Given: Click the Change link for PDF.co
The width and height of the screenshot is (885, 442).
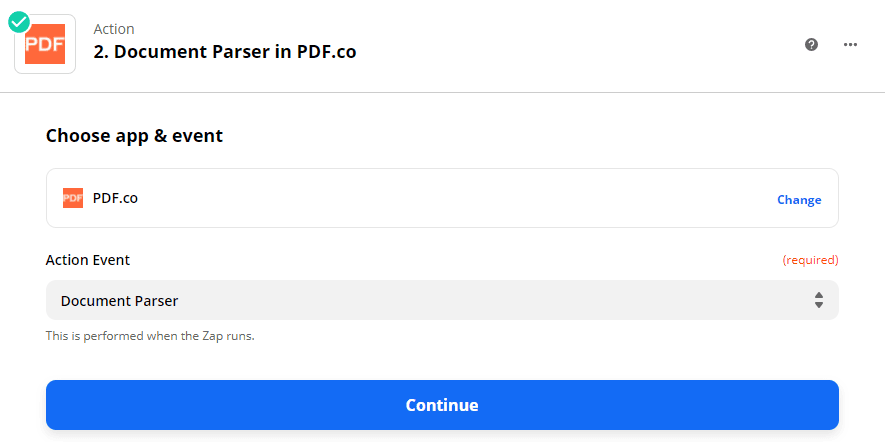Looking at the screenshot, I should (799, 200).
